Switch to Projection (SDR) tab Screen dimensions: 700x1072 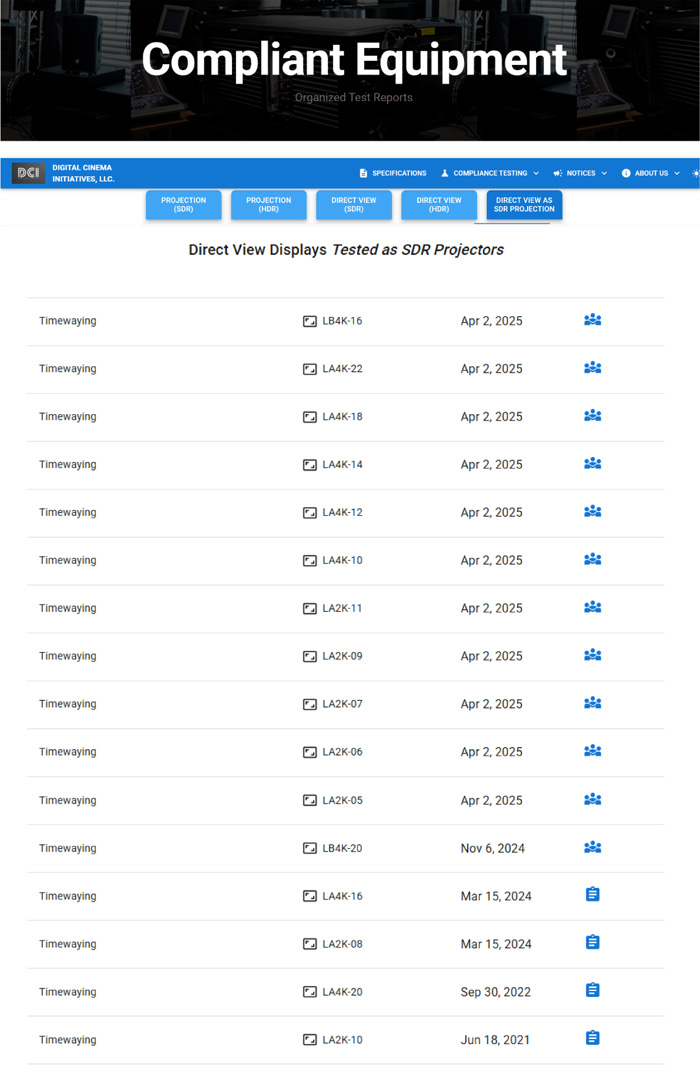tap(183, 205)
